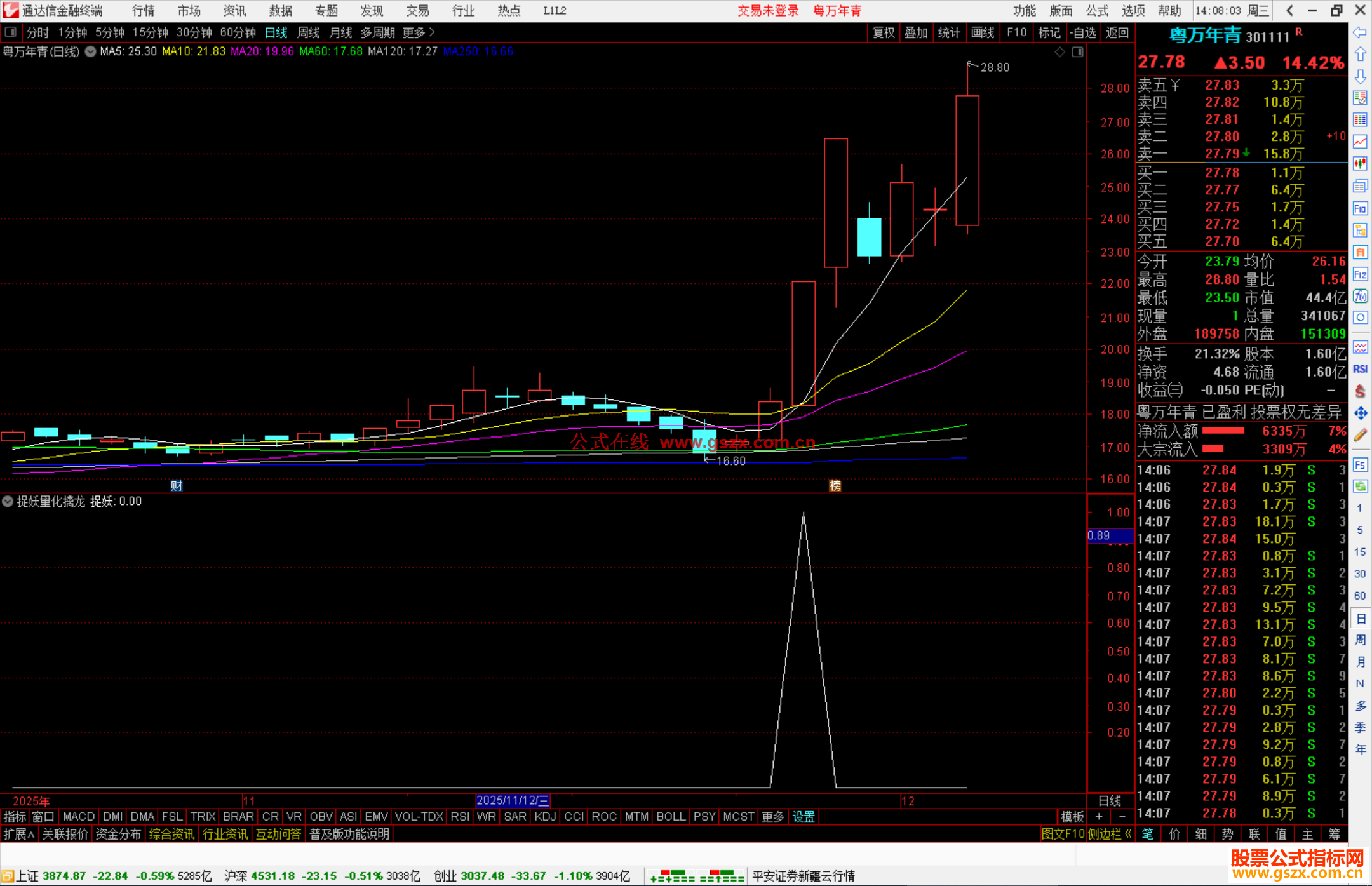Click the back arrow icon in right sidebar
Screen dimensions: 1372x886
1360,32
